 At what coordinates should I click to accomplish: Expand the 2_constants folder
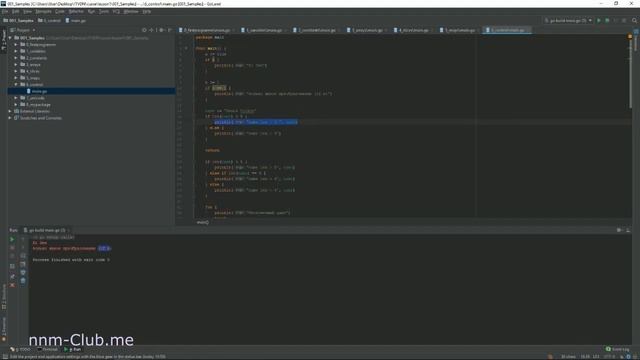[x=16, y=58]
